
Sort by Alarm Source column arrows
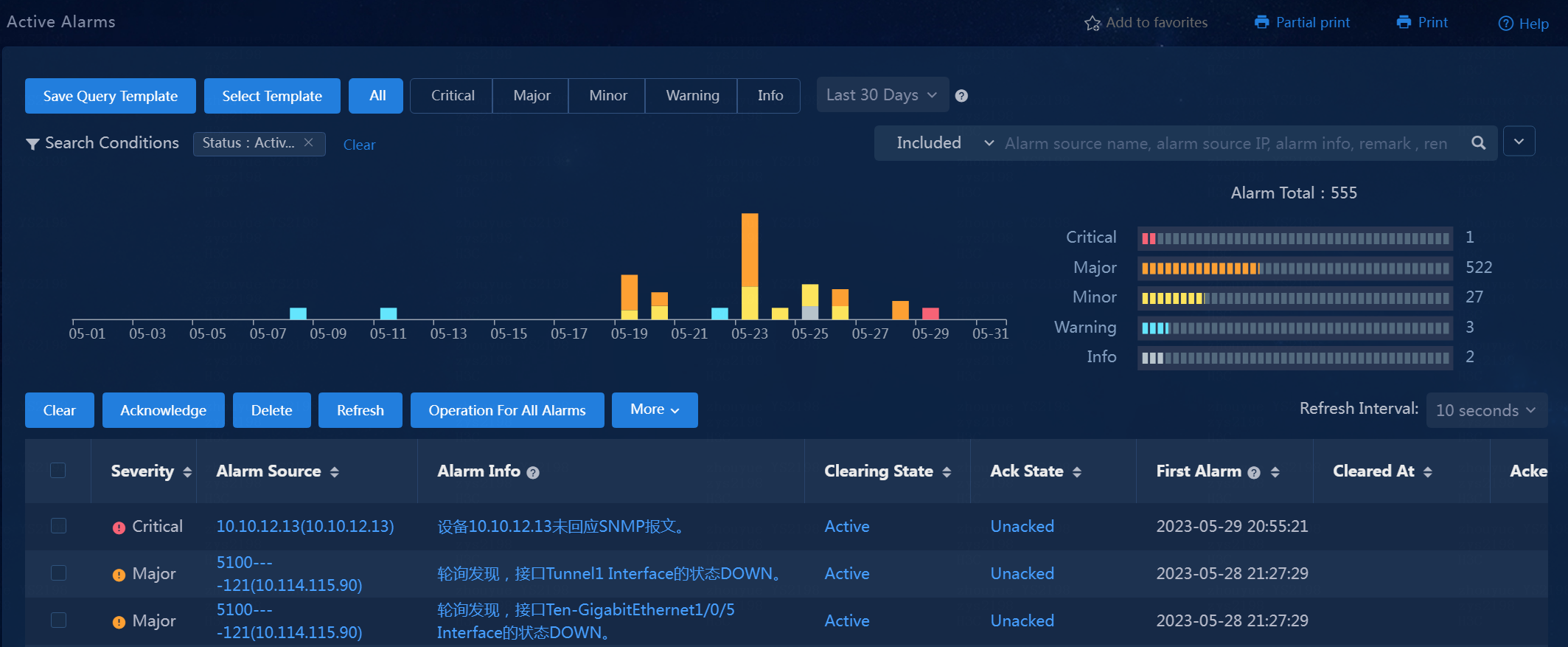[335, 472]
